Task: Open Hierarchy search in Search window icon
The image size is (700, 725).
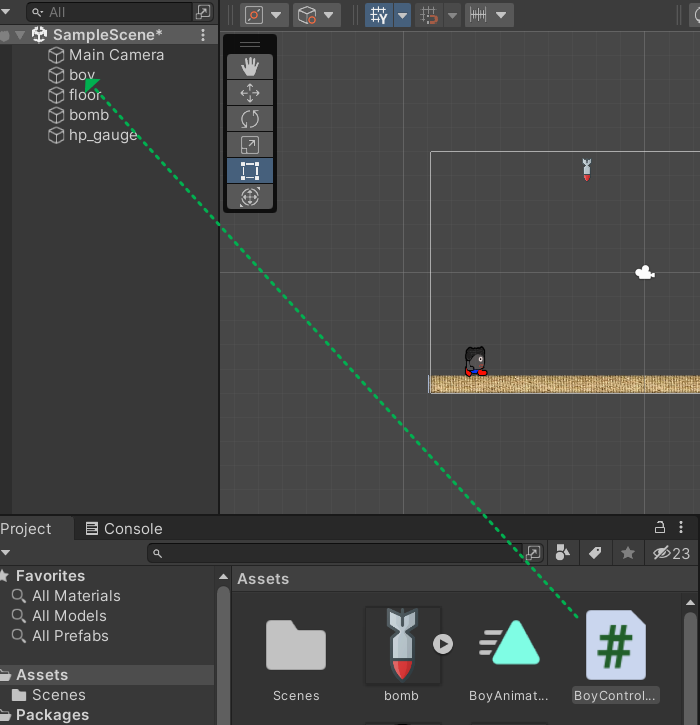Action: tap(203, 12)
